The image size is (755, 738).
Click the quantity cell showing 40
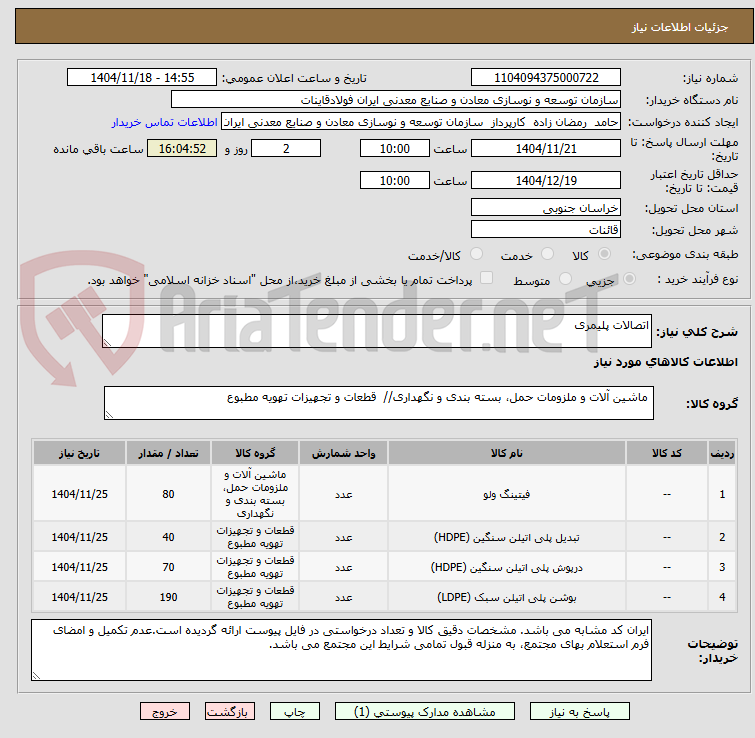[168, 537]
